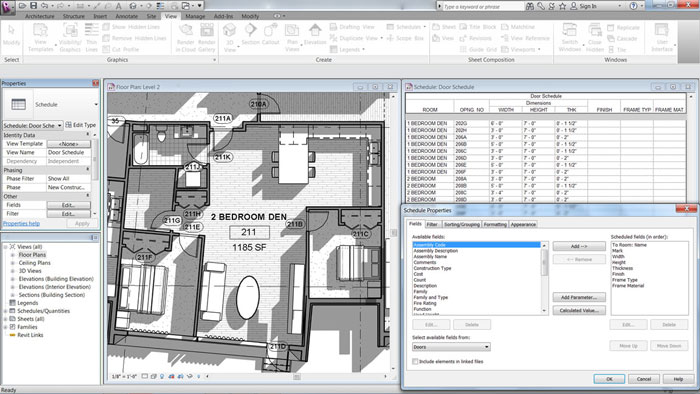Click the View Template <None> button
Image resolution: width=700 pixels, height=394 pixels.
pos(68,144)
